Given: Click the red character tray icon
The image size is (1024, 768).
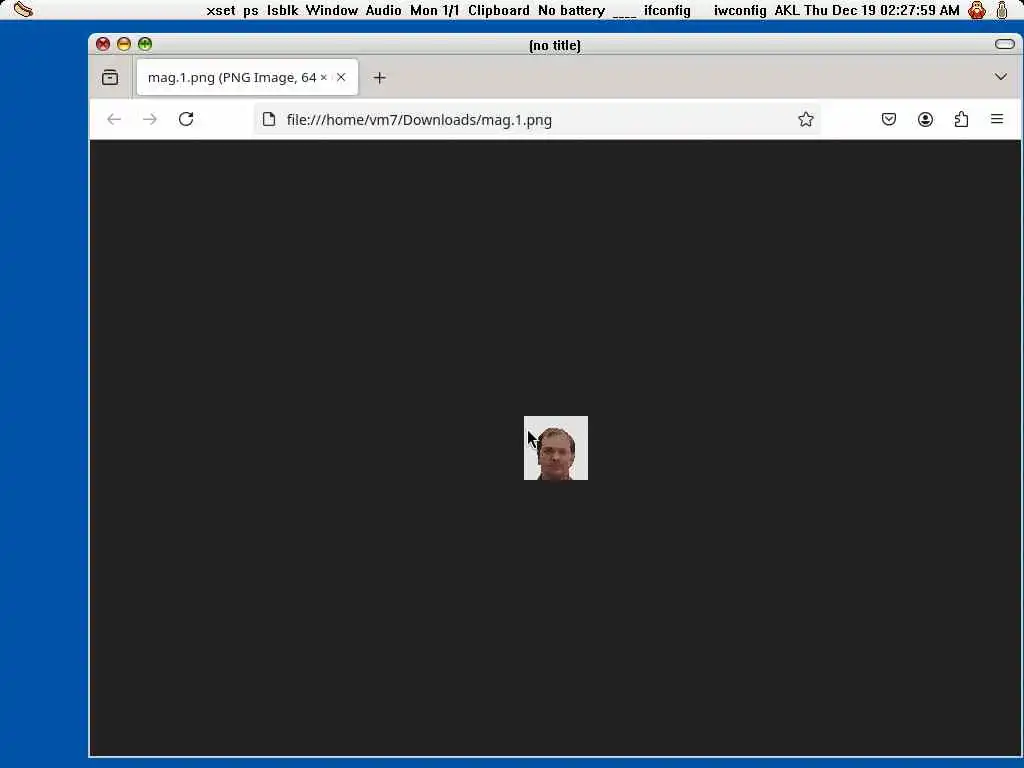Looking at the screenshot, I should 977,10.
